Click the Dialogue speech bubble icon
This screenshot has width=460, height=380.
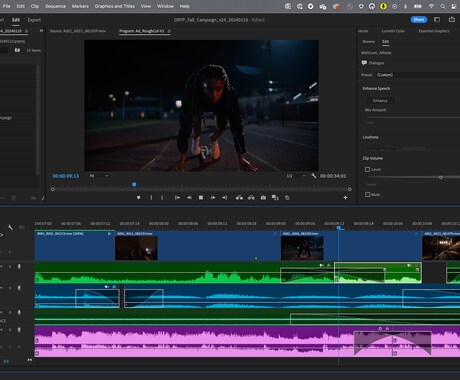[364, 63]
